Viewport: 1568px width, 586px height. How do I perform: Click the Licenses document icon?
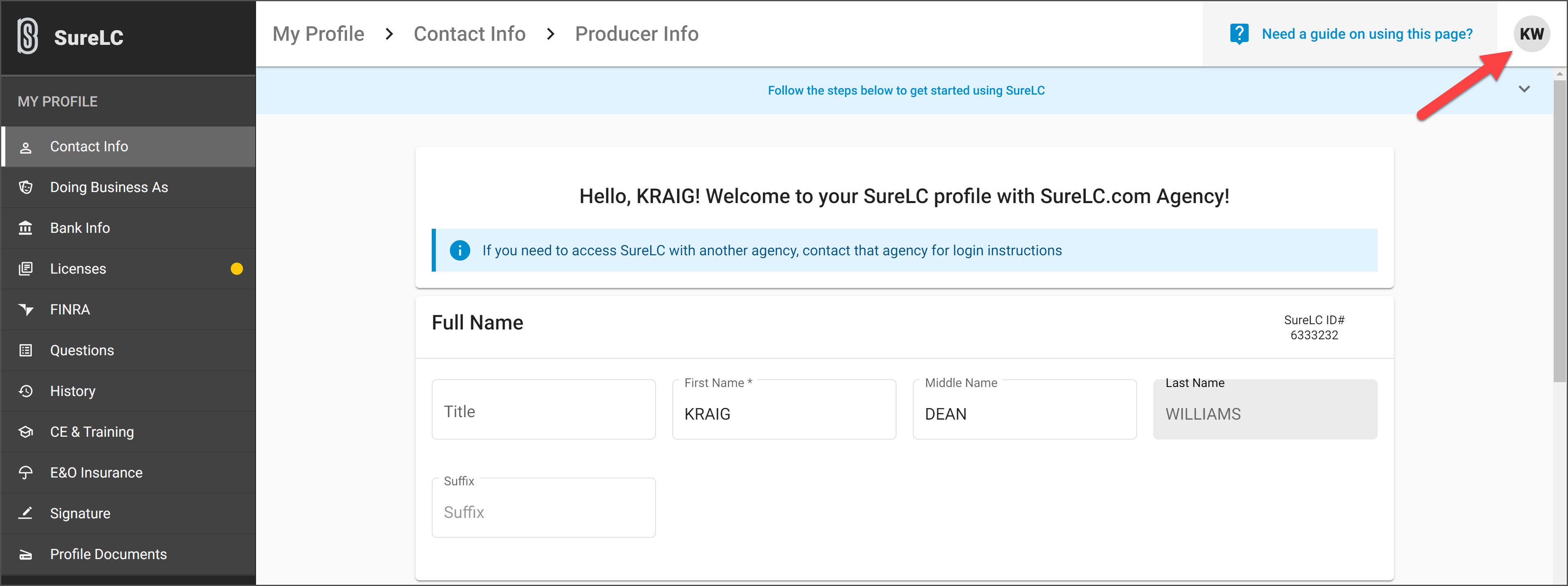(26, 269)
